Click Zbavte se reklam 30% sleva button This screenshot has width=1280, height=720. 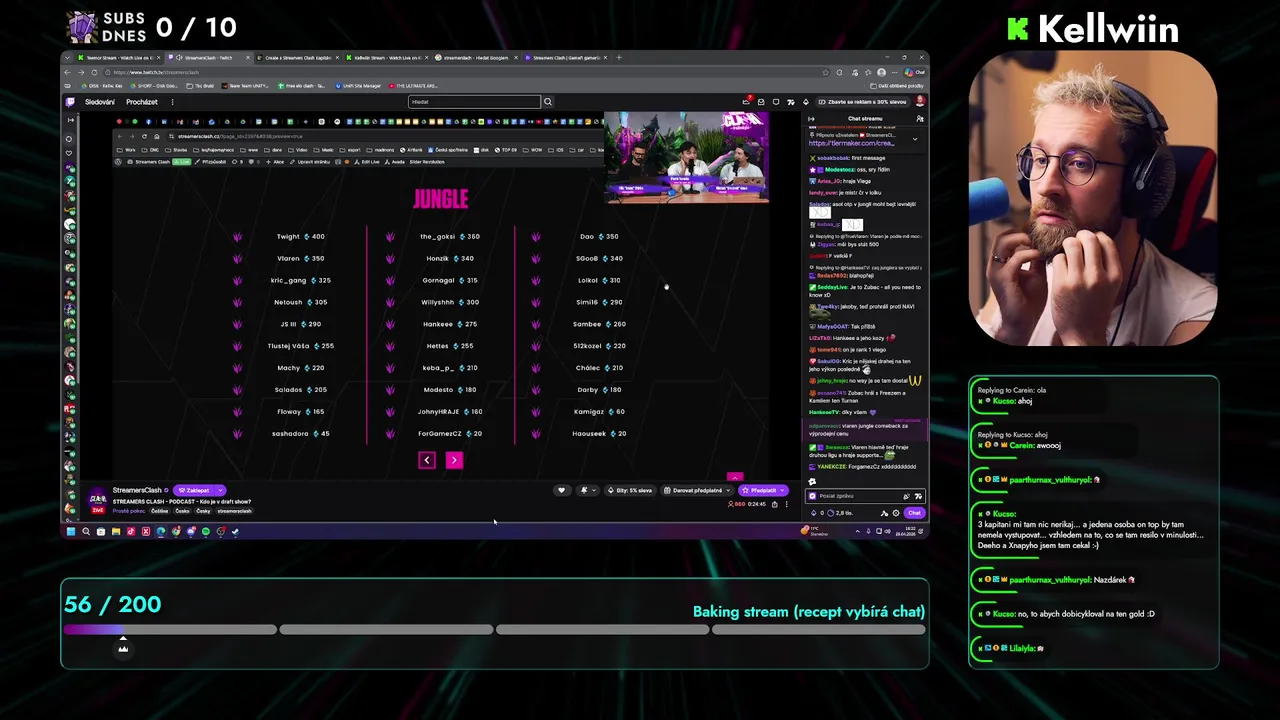(x=864, y=102)
